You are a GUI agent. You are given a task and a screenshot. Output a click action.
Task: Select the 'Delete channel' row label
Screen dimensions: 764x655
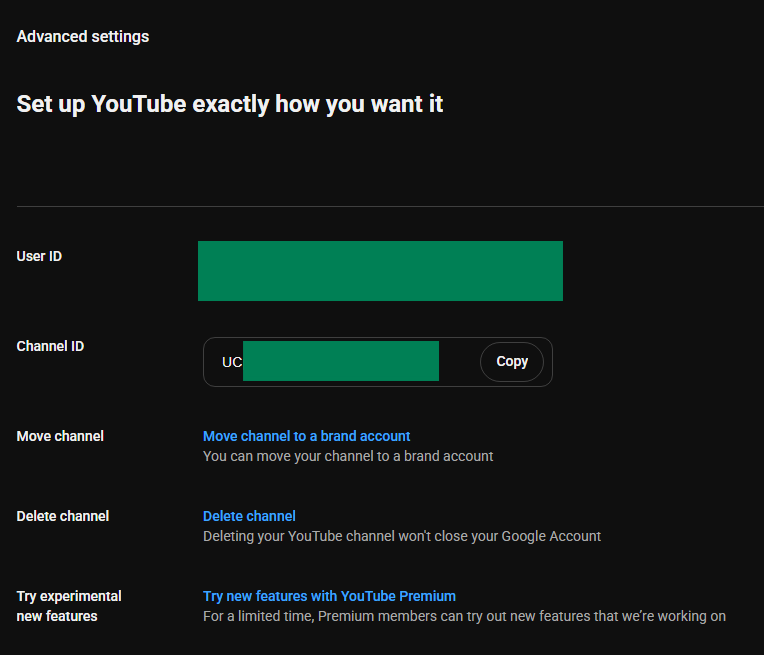point(63,516)
